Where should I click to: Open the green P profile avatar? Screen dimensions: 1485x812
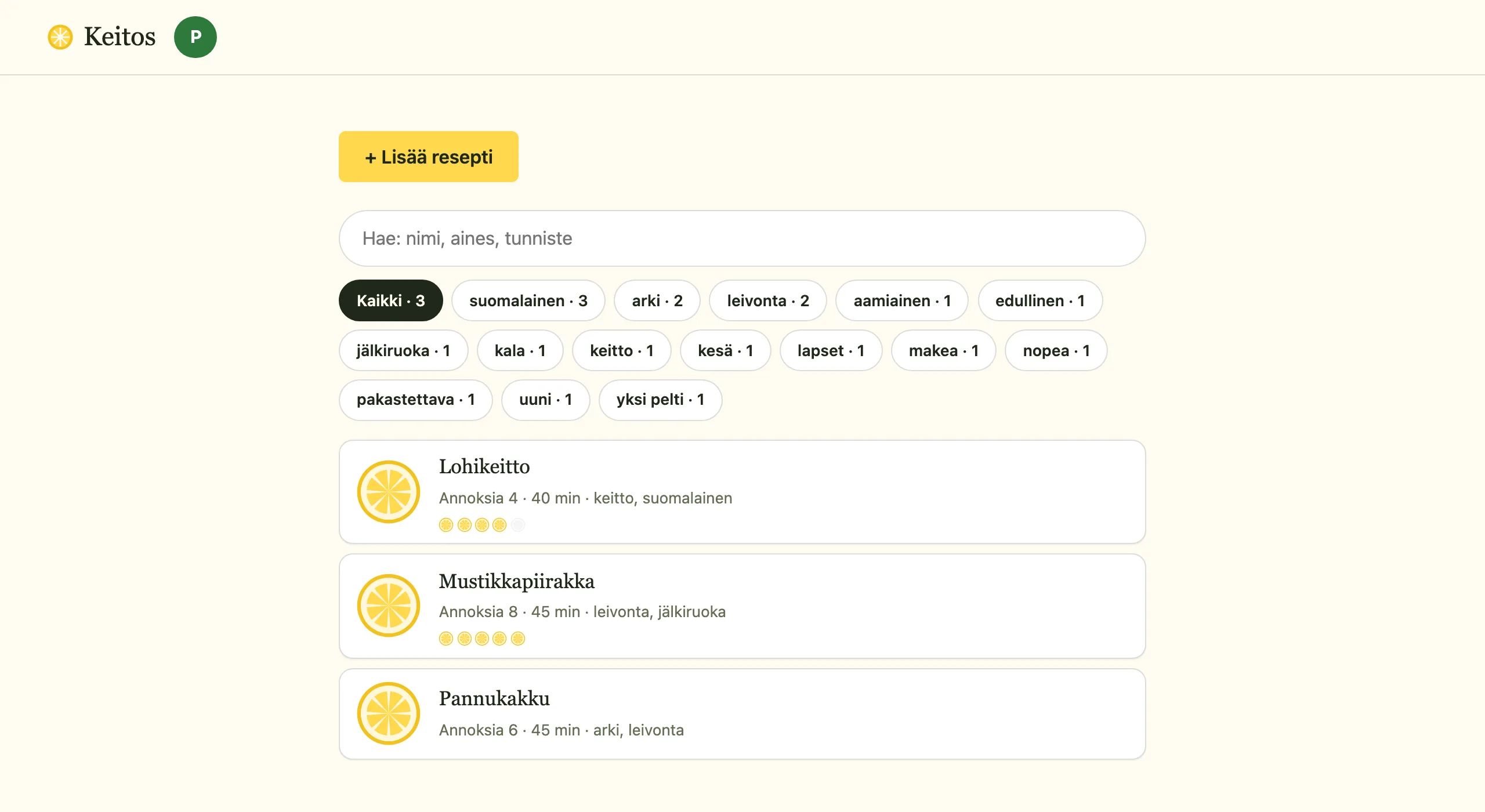[x=195, y=37]
